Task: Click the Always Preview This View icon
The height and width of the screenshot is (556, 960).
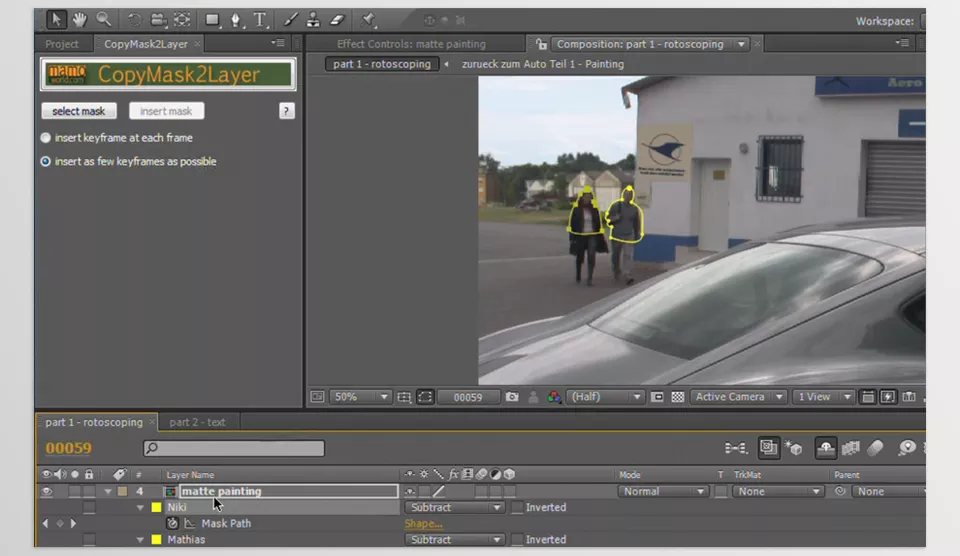Action: [317, 397]
